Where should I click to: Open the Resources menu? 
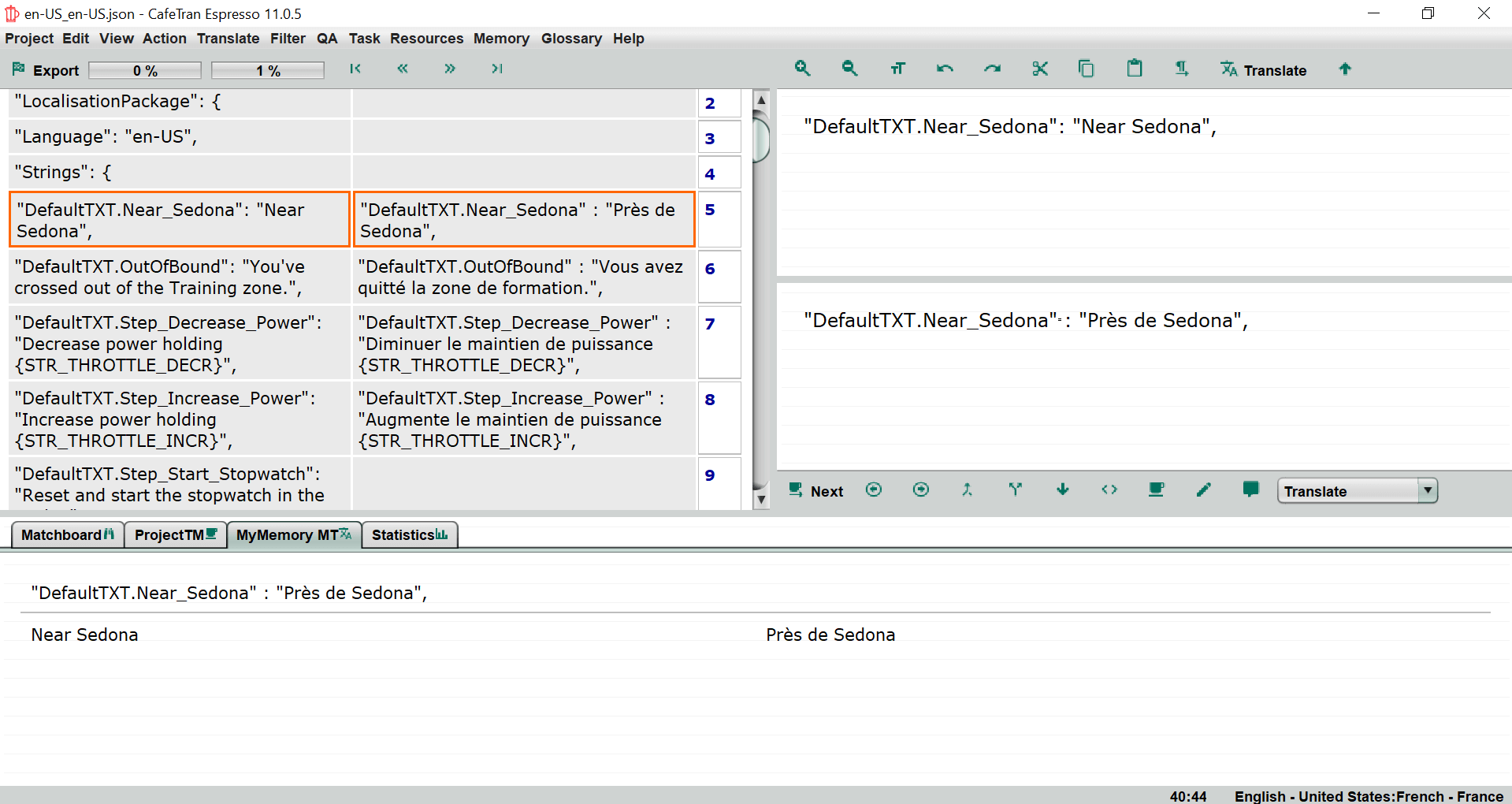pyautogui.click(x=426, y=39)
